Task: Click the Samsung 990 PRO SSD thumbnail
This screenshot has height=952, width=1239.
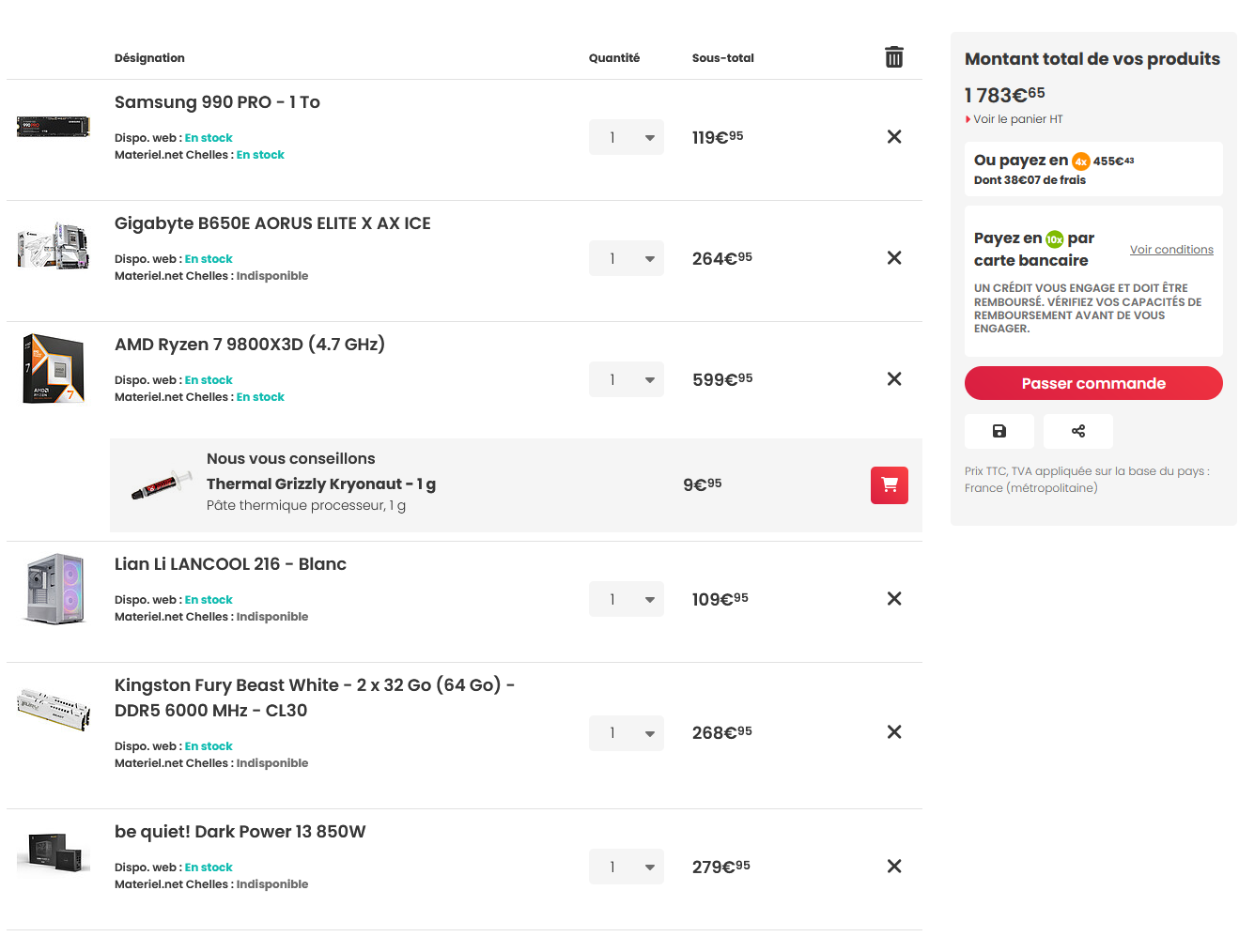Action: pos(54,126)
